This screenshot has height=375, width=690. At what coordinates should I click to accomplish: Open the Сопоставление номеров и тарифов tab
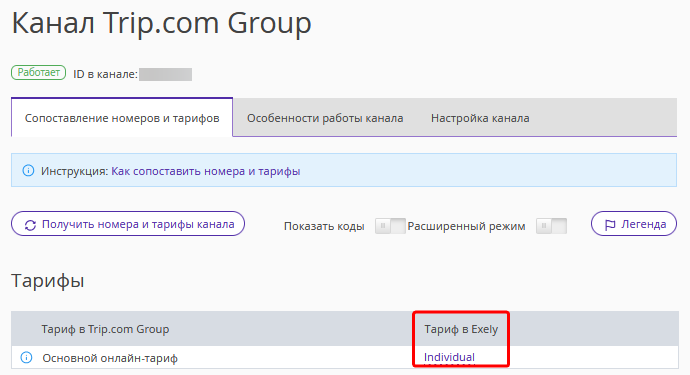(122, 118)
